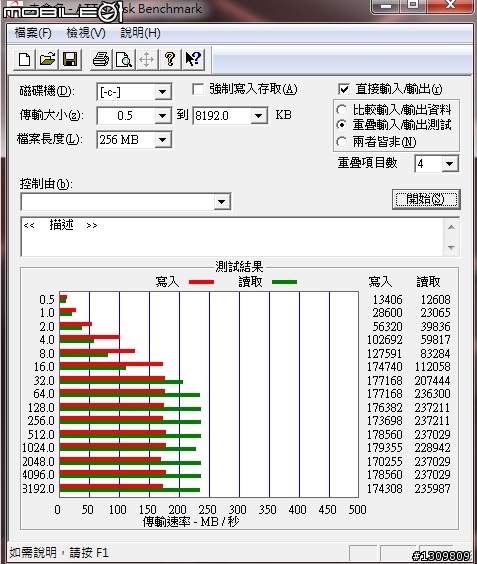Expand the 檔案長度 256 MB dropdown
The width and height of the screenshot is (477, 564).
tap(163, 140)
